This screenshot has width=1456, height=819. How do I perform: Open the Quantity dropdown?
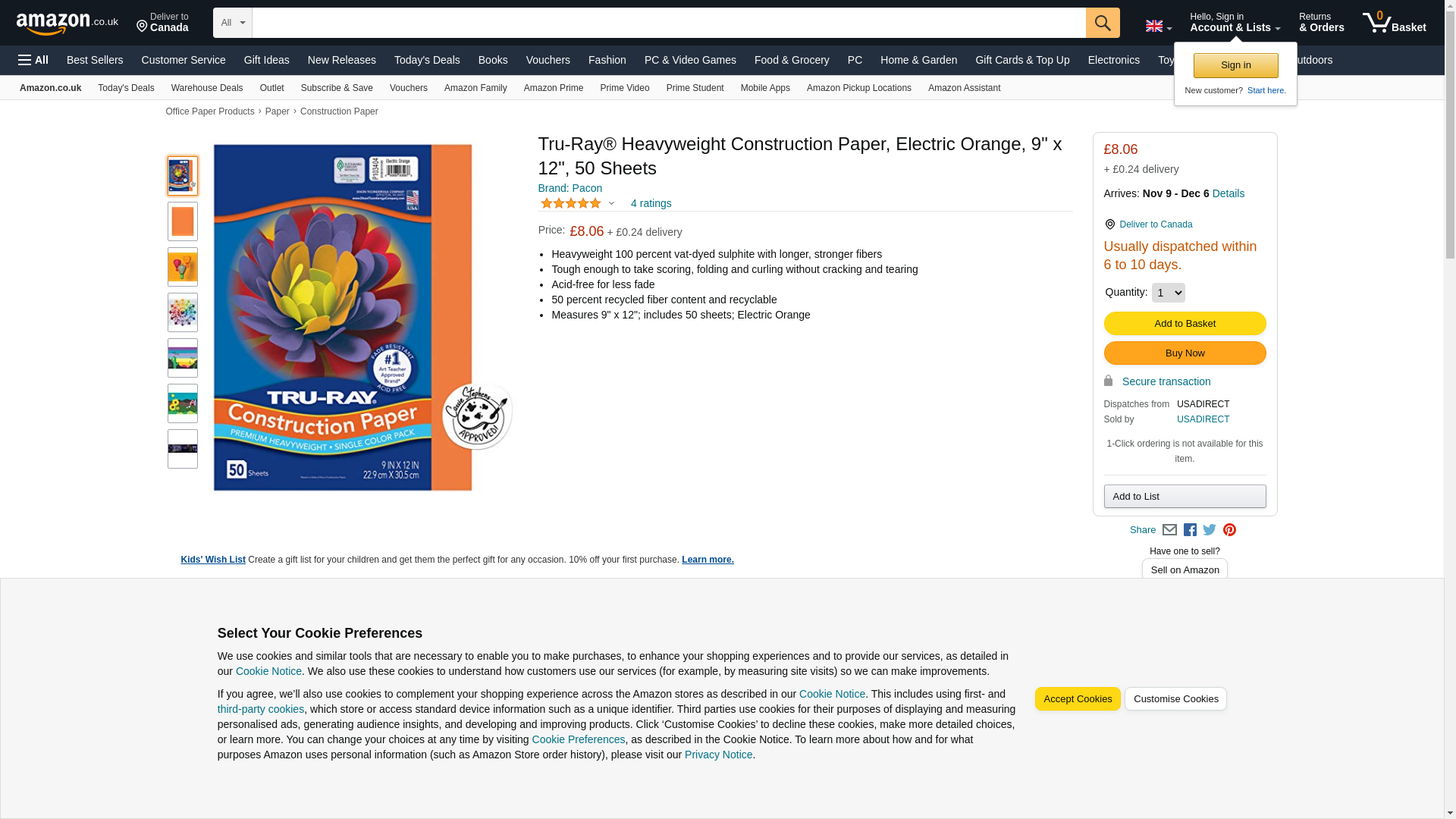(x=1168, y=293)
